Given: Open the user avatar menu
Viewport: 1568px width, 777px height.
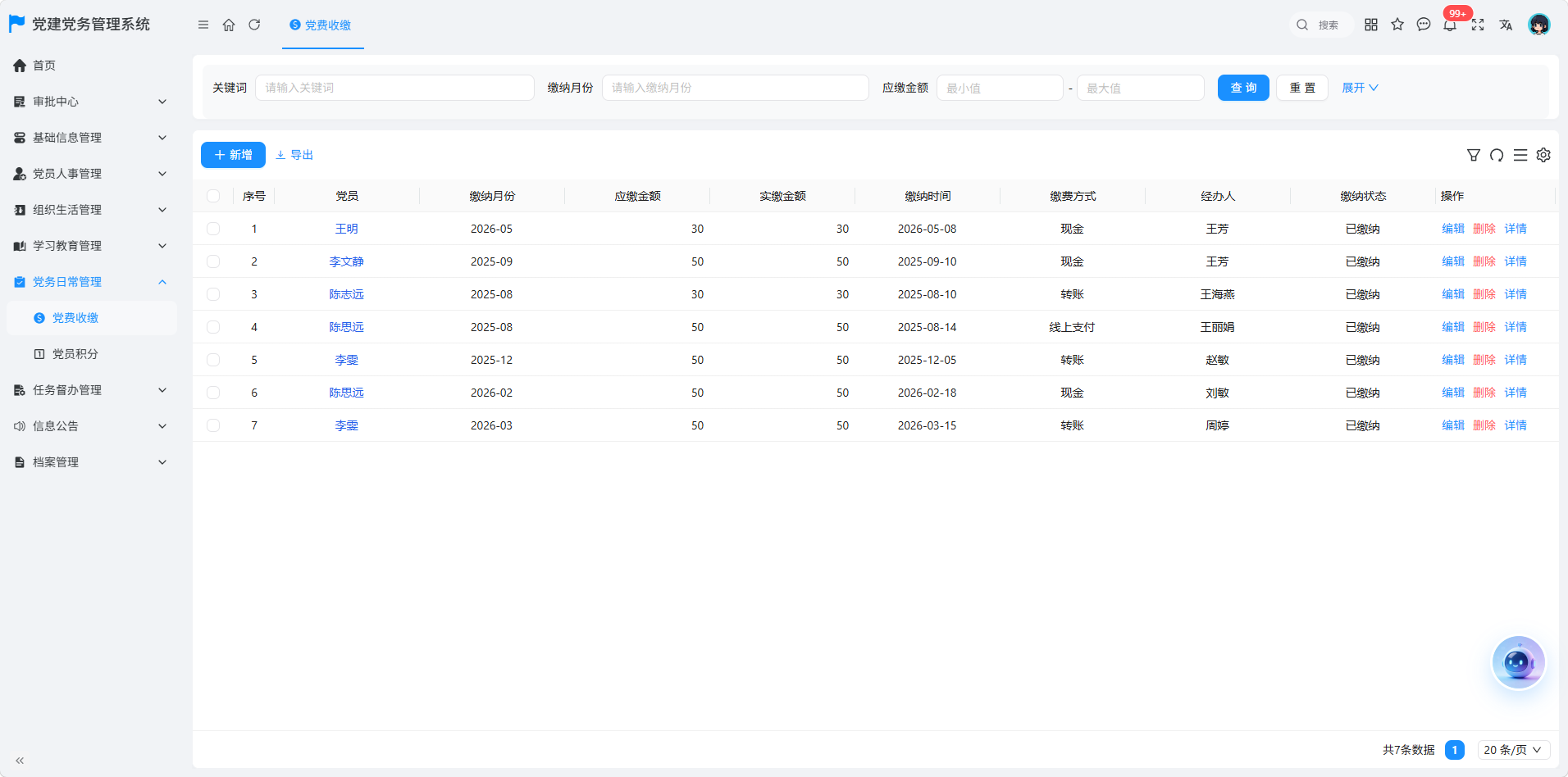Looking at the screenshot, I should tap(1539, 25).
